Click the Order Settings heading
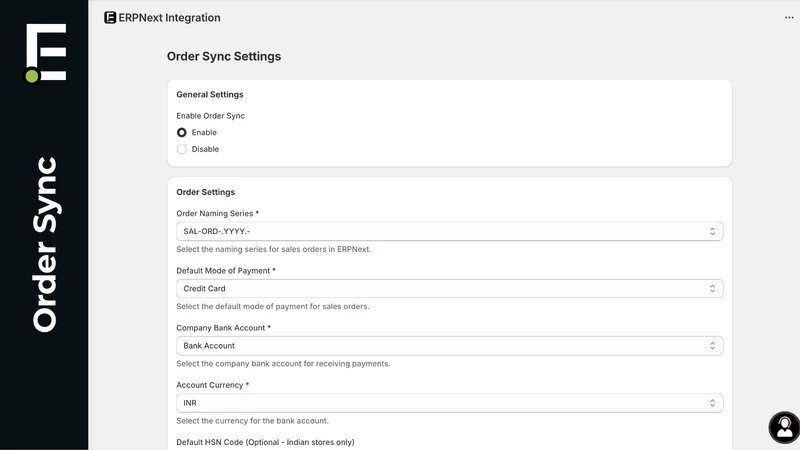 click(206, 192)
